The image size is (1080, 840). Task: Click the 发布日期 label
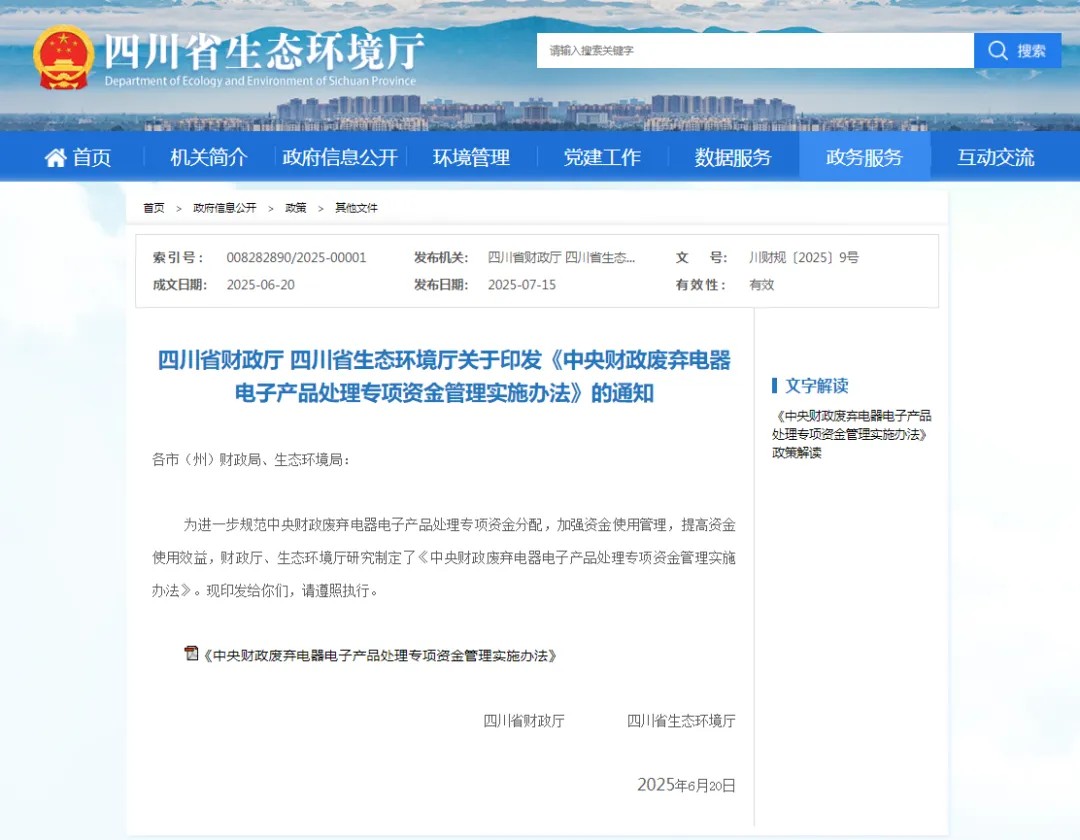click(441, 285)
